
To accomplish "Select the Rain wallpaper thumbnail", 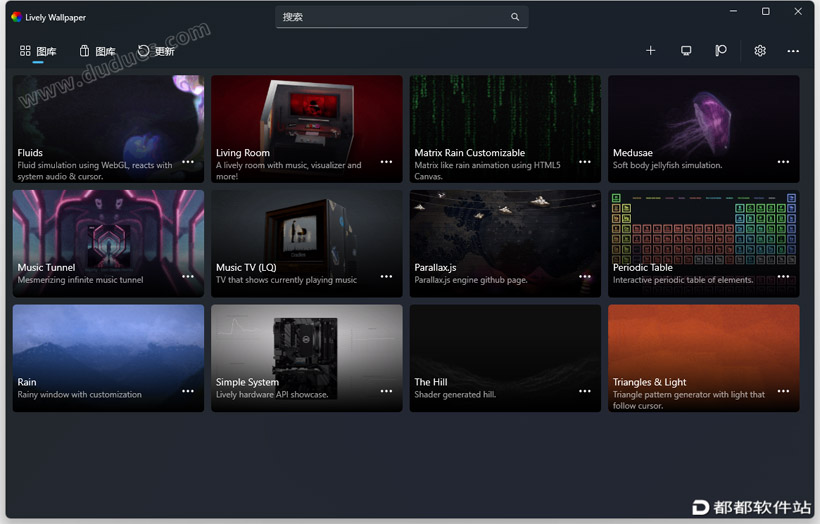I will pyautogui.click(x=108, y=358).
